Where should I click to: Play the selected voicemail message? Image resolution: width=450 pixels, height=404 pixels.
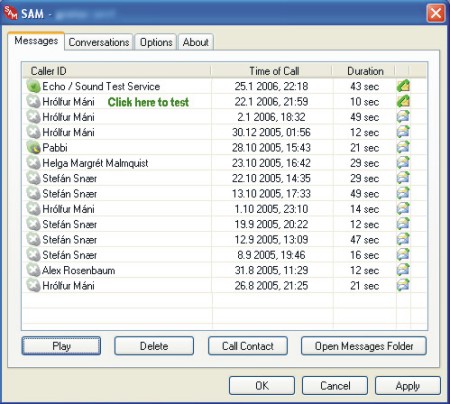(x=61, y=346)
